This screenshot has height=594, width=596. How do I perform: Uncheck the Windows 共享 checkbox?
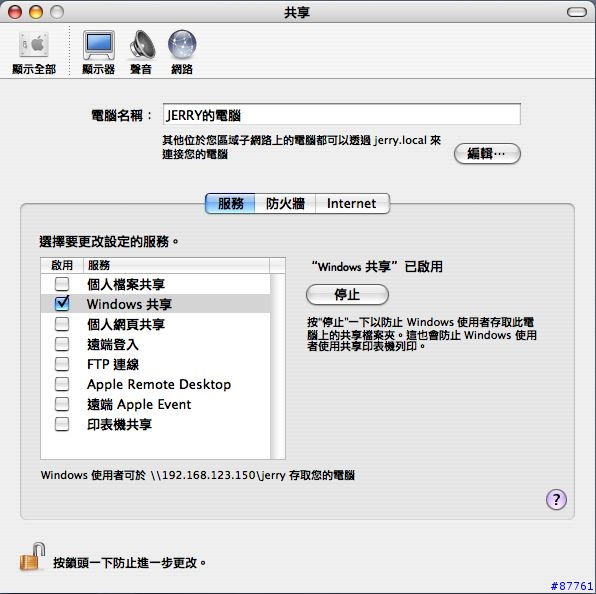click(x=62, y=304)
